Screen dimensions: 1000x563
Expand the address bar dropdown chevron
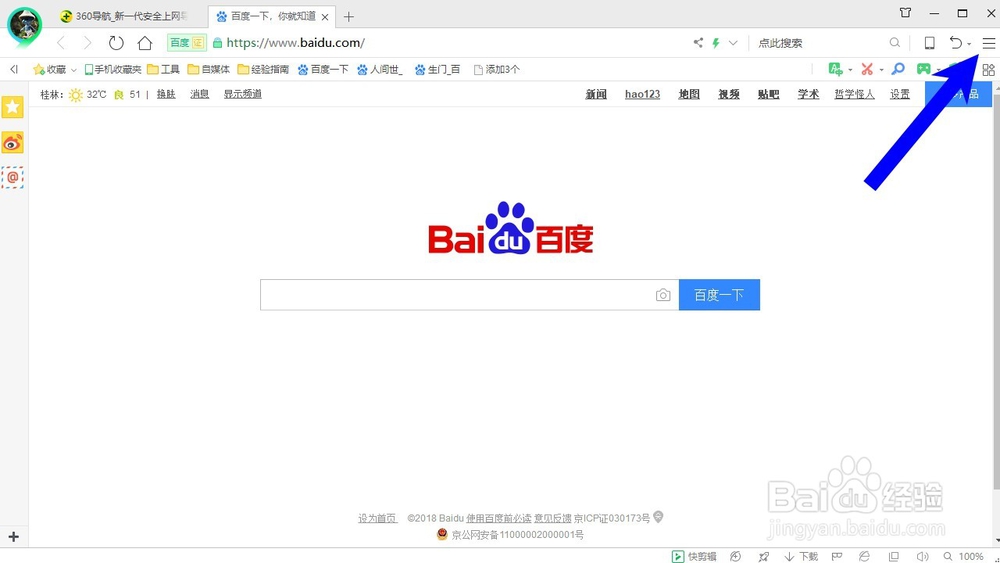(x=733, y=43)
